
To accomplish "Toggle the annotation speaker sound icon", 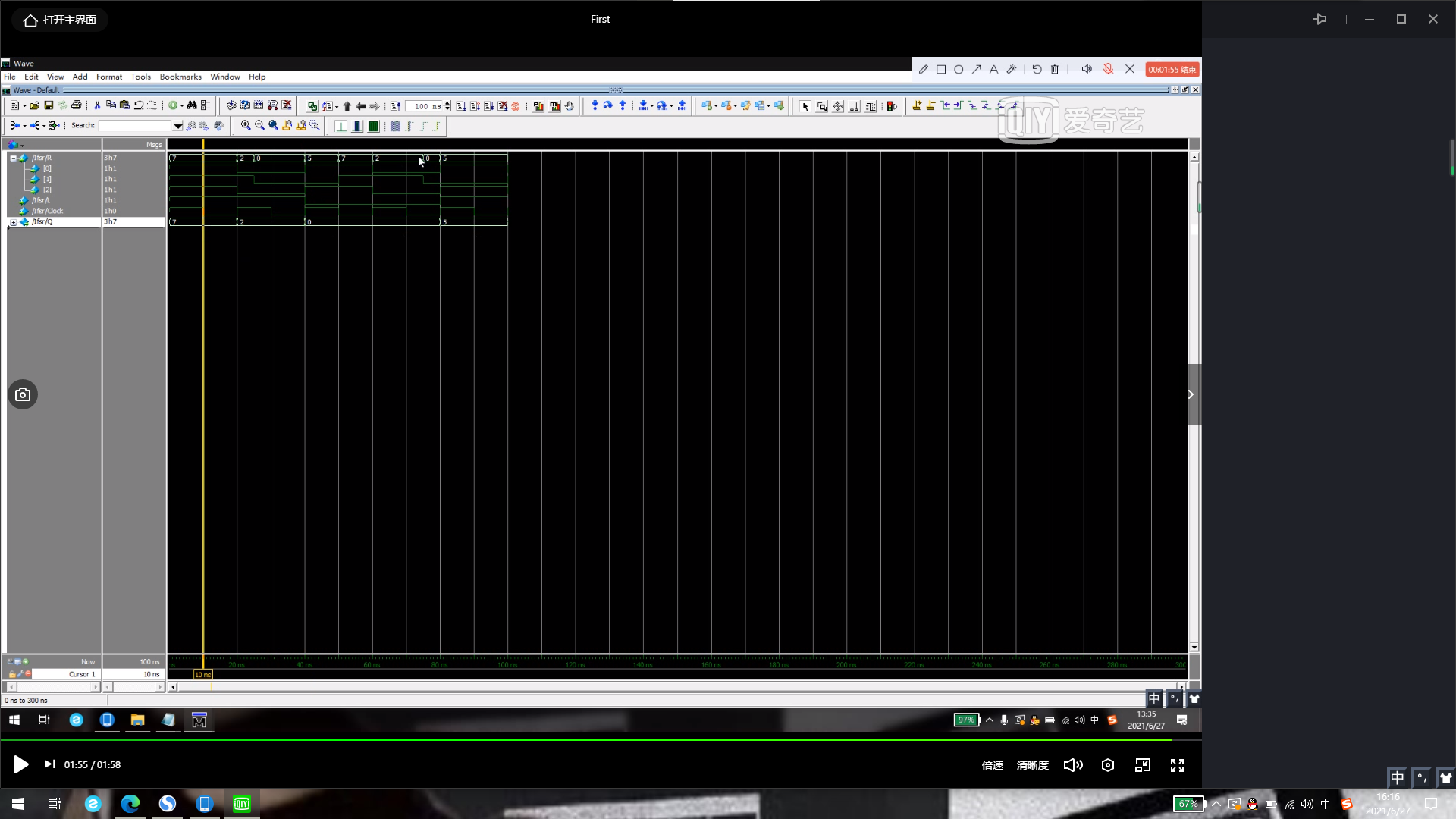I will 1086,69.
